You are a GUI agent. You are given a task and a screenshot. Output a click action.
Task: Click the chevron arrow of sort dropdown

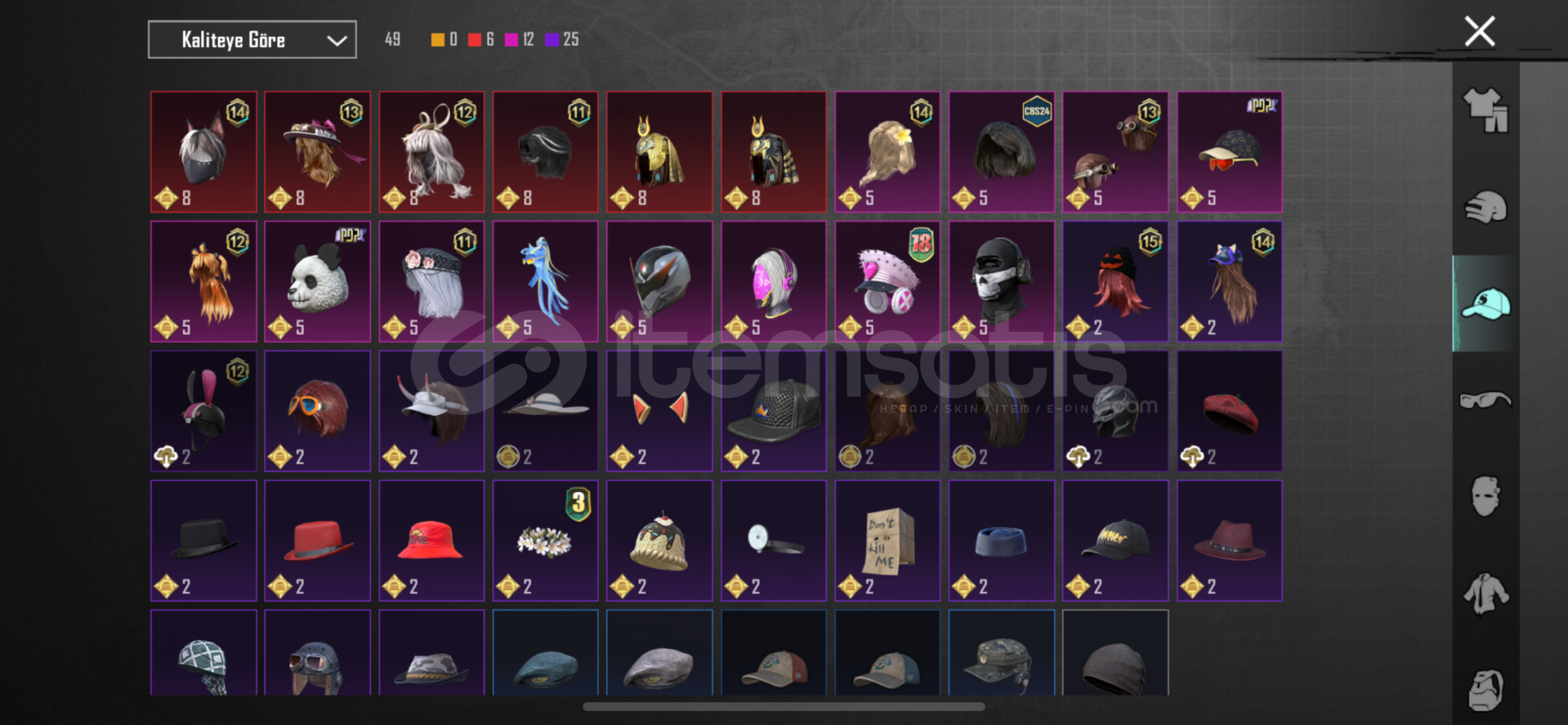[337, 41]
